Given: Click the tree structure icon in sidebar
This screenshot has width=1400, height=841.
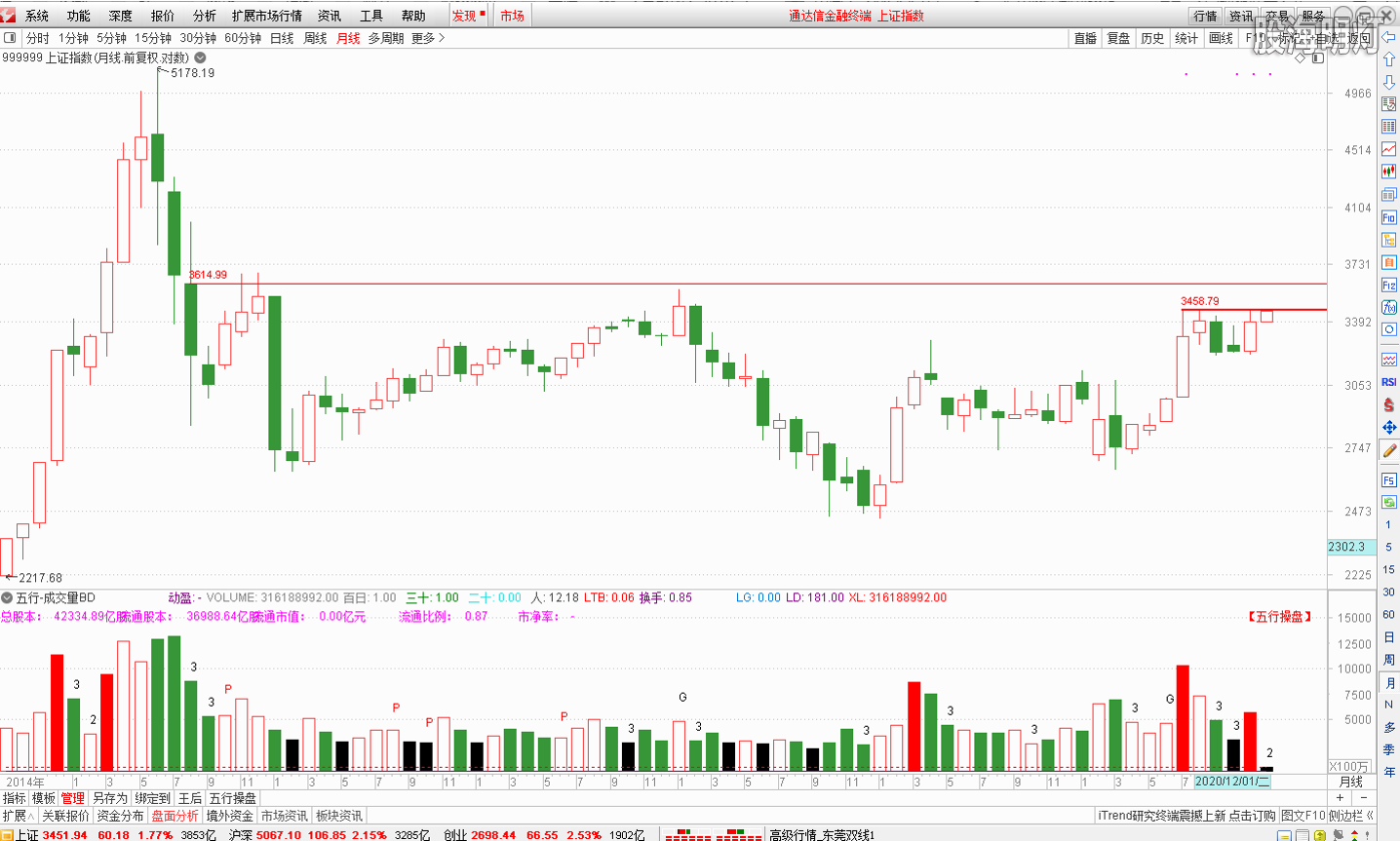Looking at the screenshot, I should point(1389,240).
